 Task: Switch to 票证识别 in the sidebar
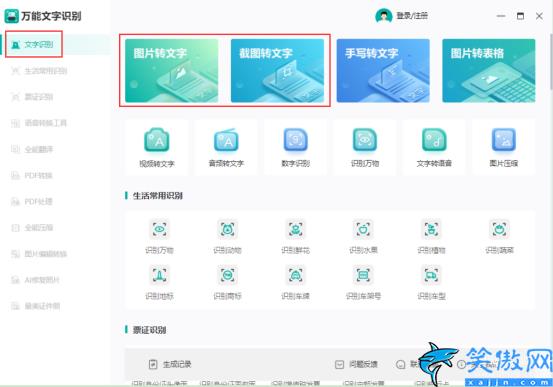(x=32, y=97)
